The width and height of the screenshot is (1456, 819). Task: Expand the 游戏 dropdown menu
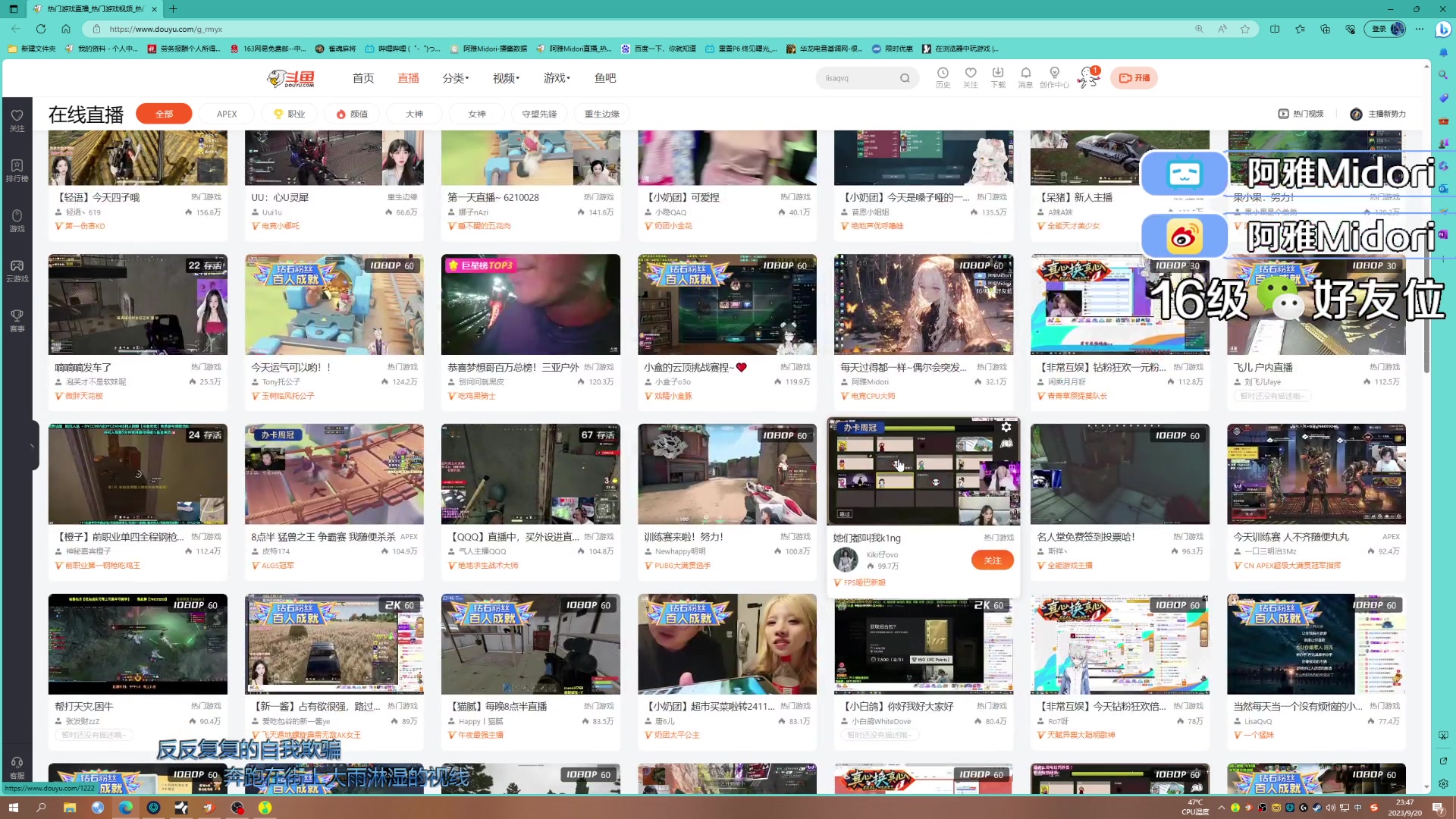click(556, 78)
